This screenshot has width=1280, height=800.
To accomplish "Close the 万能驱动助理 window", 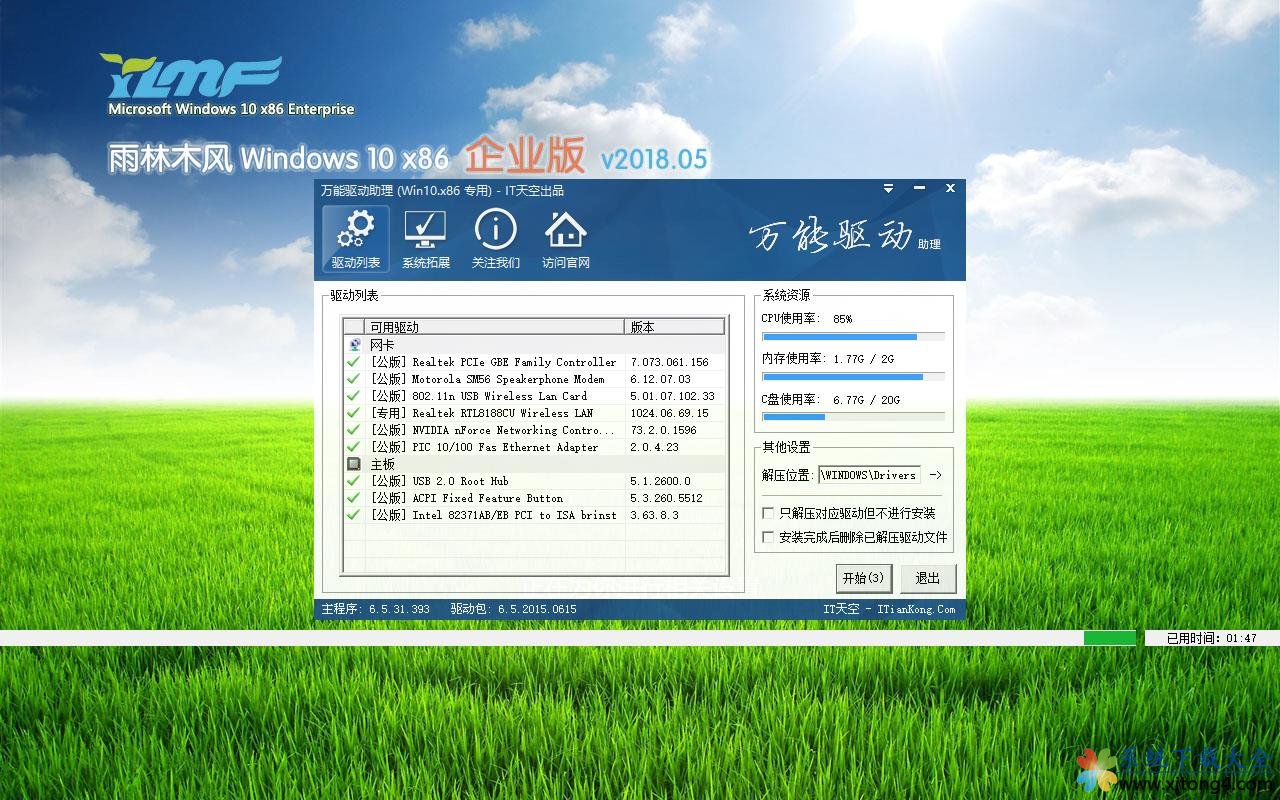I will (950, 188).
